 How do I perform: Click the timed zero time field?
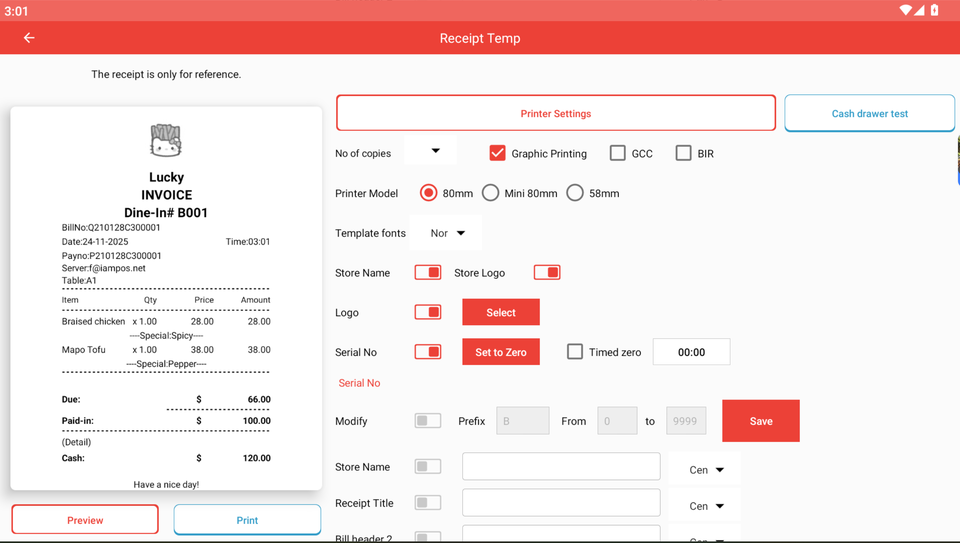[691, 352]
